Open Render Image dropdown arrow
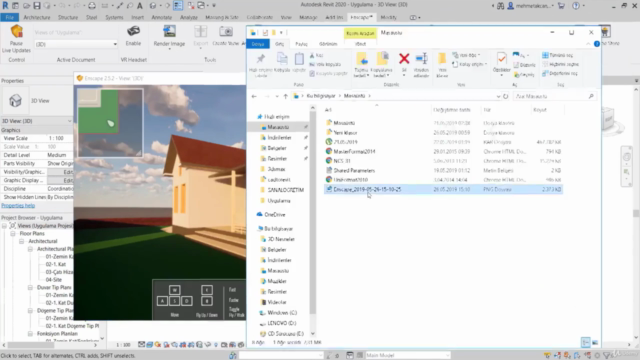 [169, 49]
